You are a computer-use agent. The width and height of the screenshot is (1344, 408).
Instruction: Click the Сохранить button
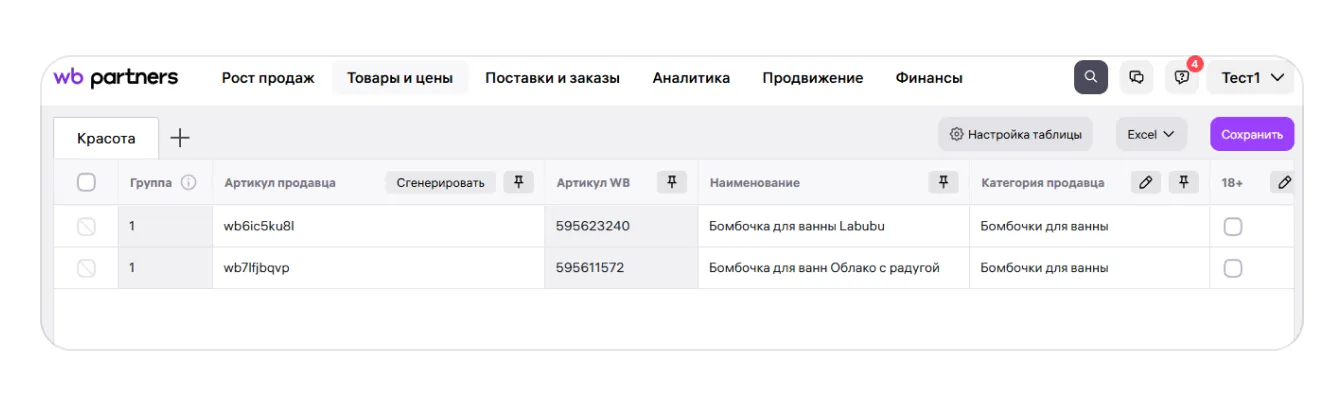click(1252, 134)
